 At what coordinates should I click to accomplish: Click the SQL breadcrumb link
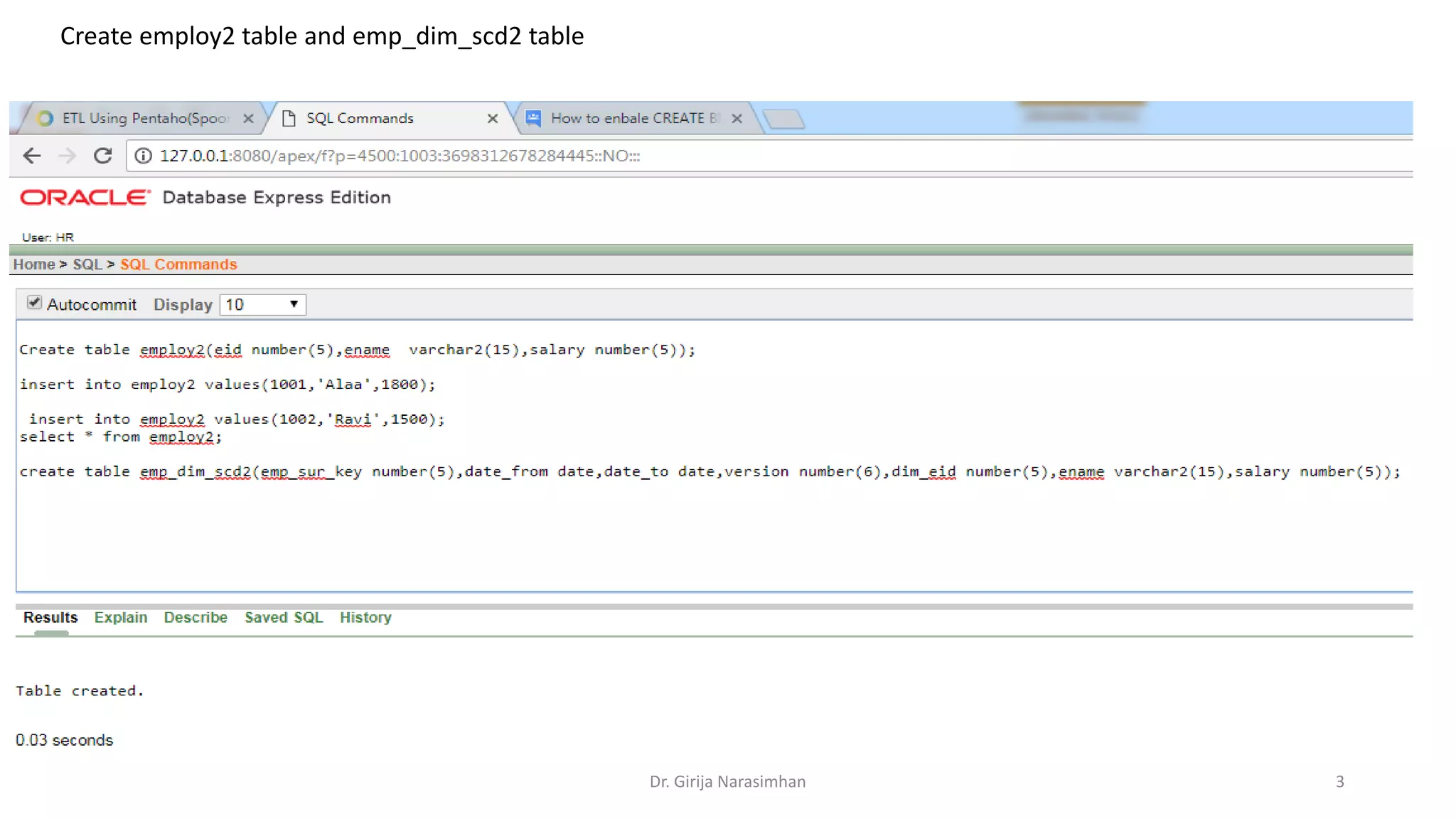(87, 264)
